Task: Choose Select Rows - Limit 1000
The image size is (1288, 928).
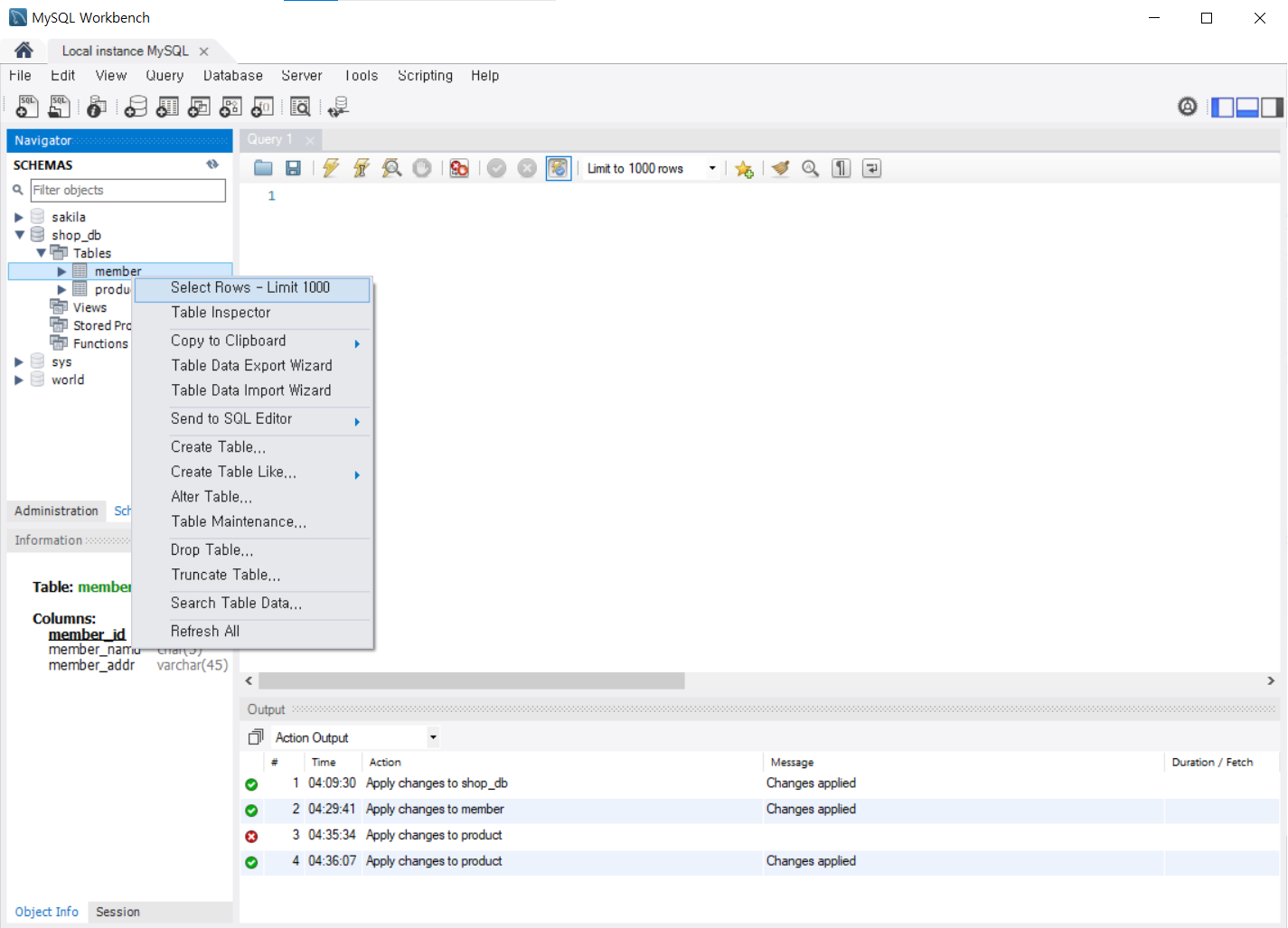Action: pyautogui.click(x=252, y=288)
